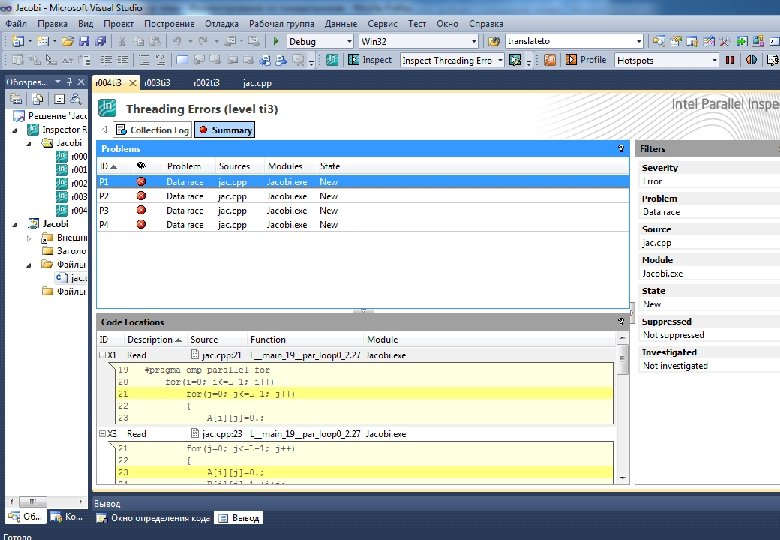
Task: Select the jac file in Solution Explorer
Action: coord(71,277)
